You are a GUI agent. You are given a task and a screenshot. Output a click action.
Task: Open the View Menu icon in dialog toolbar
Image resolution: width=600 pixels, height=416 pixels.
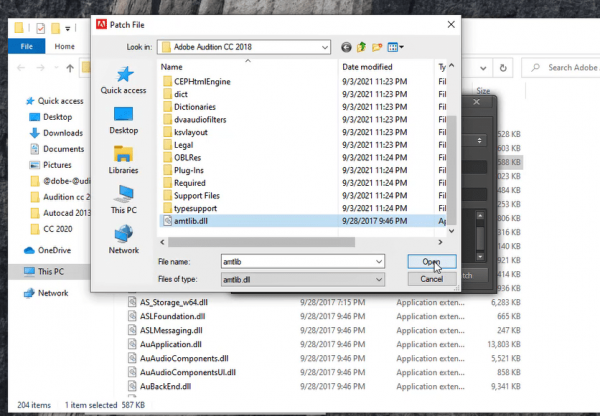pos(395,46)
